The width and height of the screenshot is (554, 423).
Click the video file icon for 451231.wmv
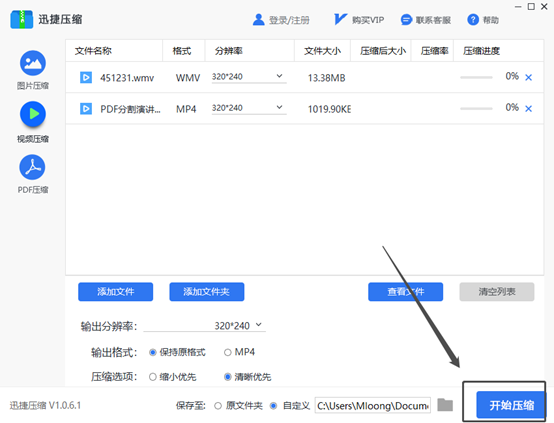click(x=86, y=77)
